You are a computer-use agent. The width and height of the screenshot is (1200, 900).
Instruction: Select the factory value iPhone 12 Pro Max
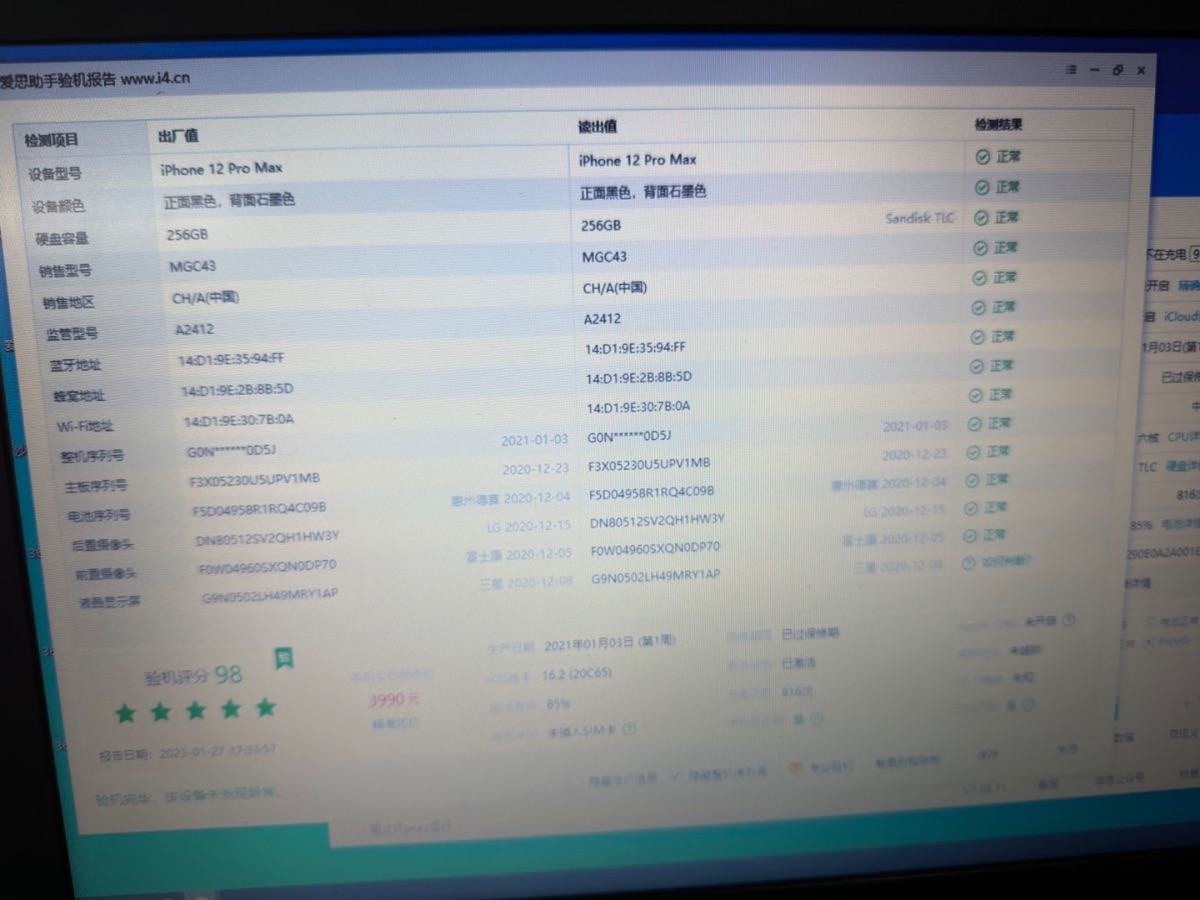pos(221,168)
